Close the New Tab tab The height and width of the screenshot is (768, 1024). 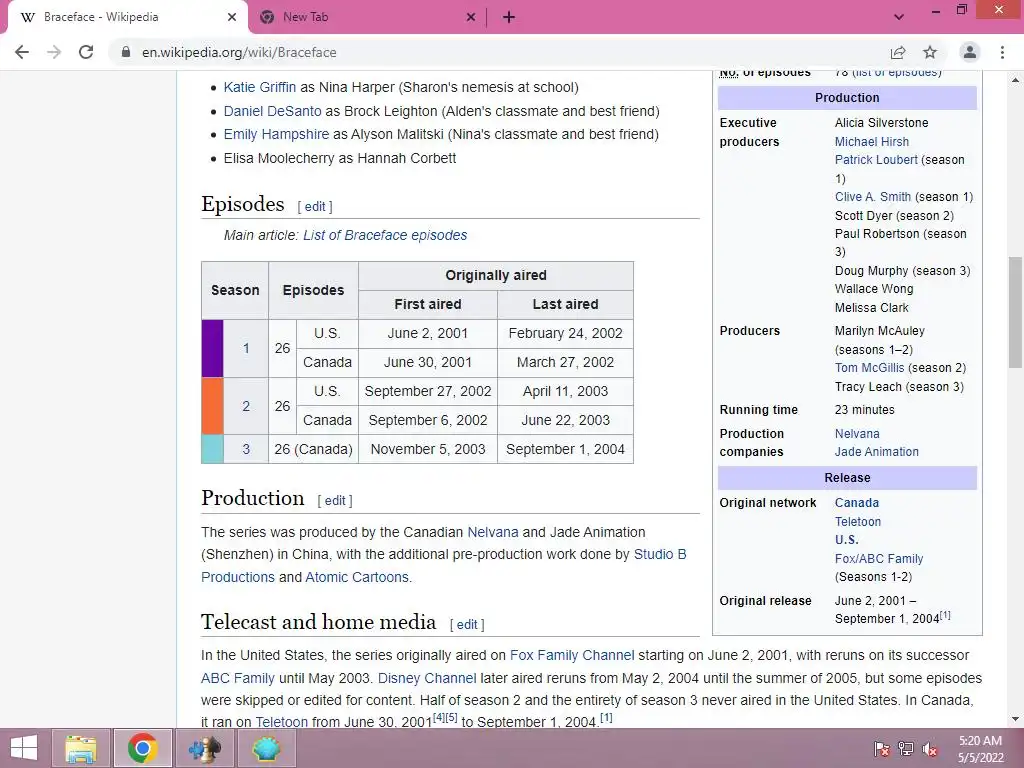point(471,17)
